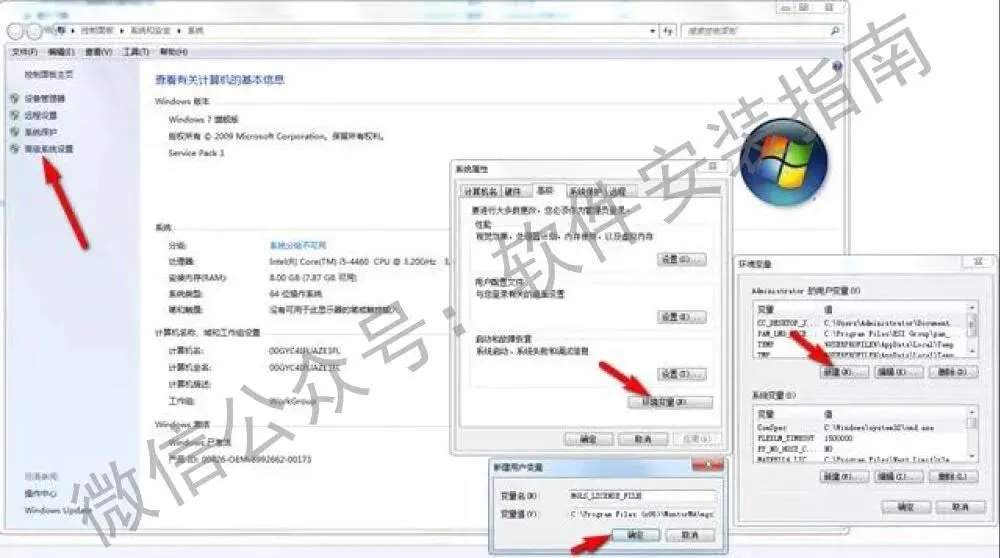Open the 工具(T) menu
Viewport: 1000px width, 558px height.
tap(136, 52)
